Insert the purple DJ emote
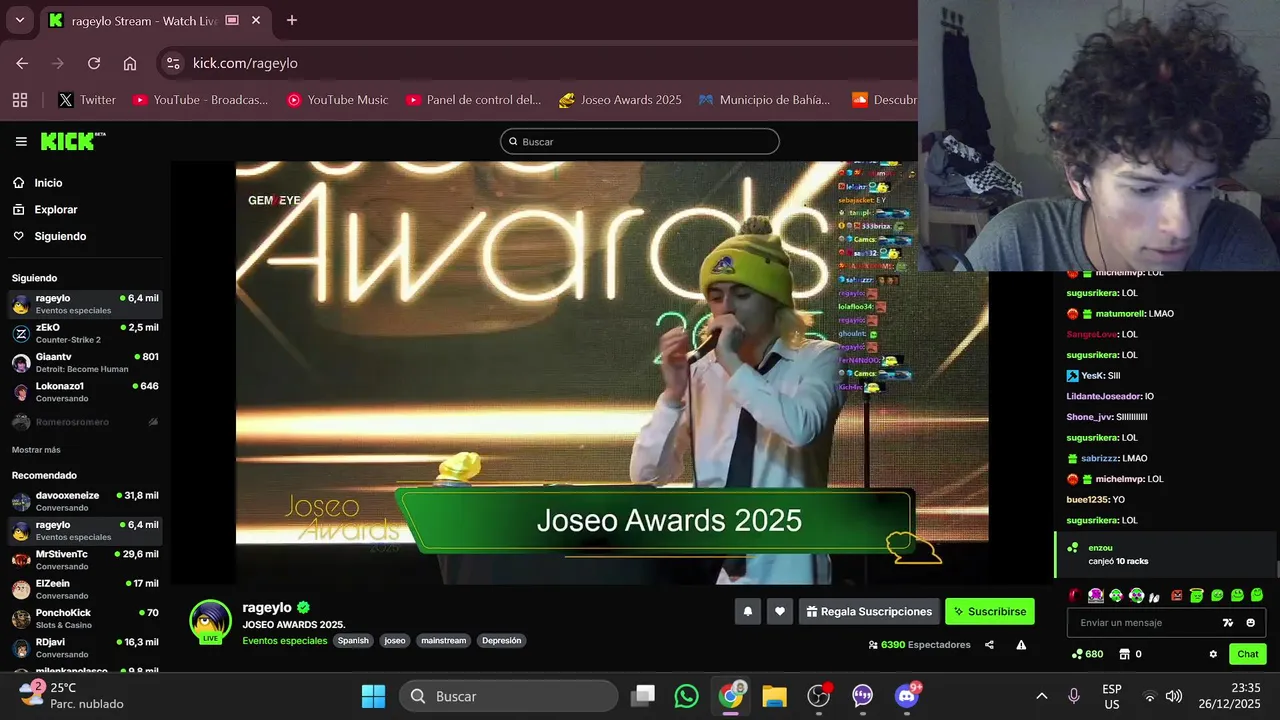Image resolution: width=1280 pixels, height=720 pixels. click(1096, 595)
